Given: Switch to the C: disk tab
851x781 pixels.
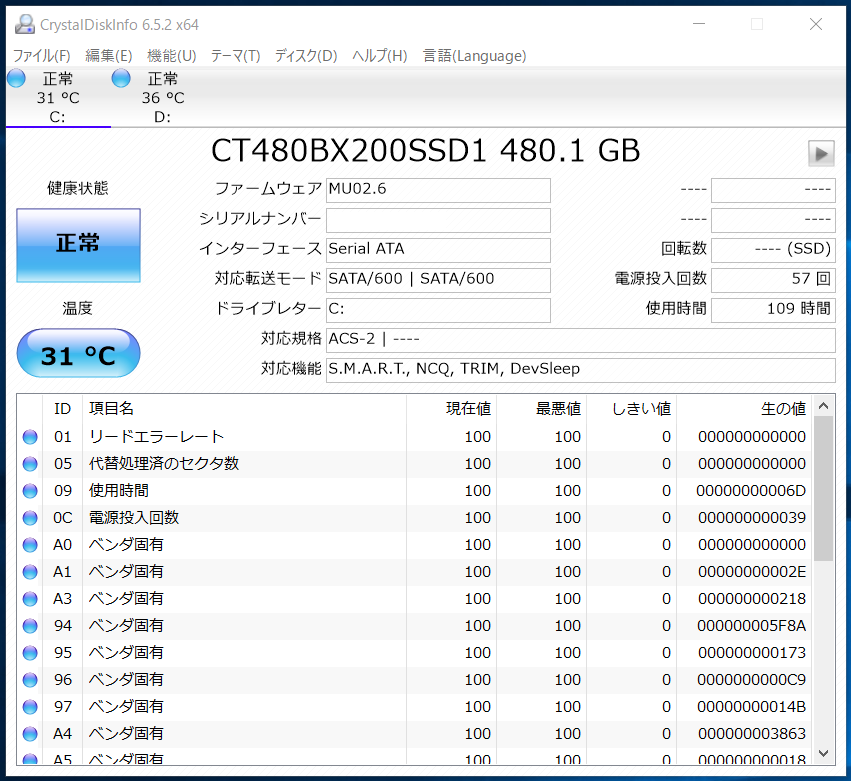Looking at the screenshot, I should coord(59,98).
